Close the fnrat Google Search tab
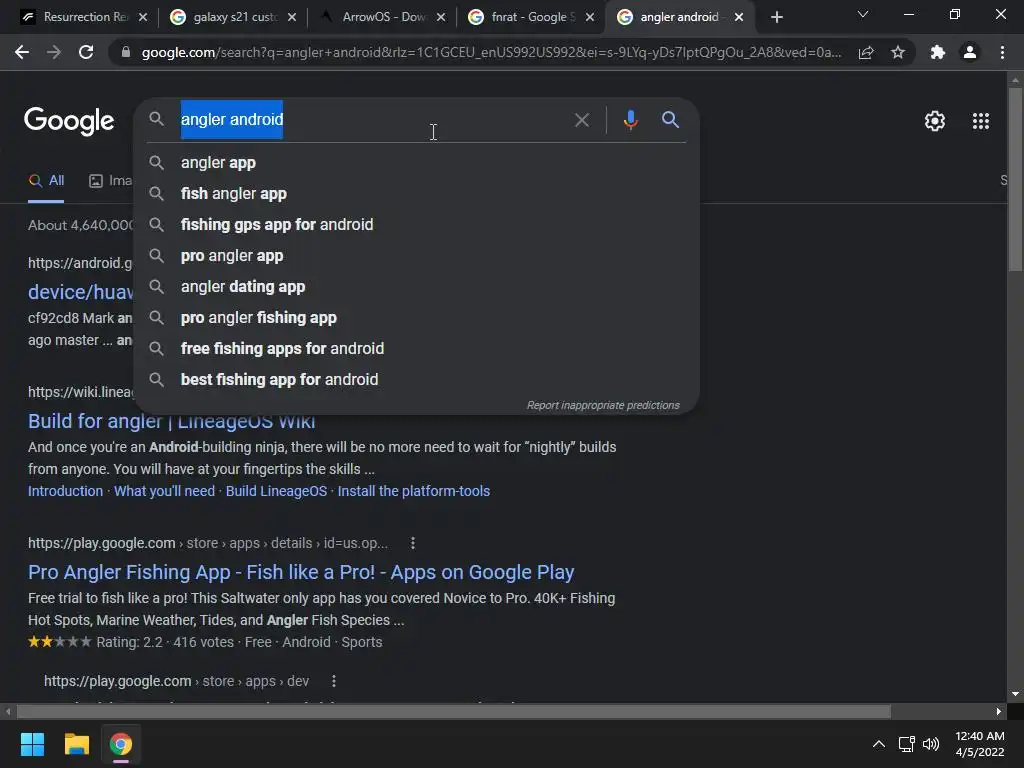The image size is (1024, 768). [x=590, y=17]
